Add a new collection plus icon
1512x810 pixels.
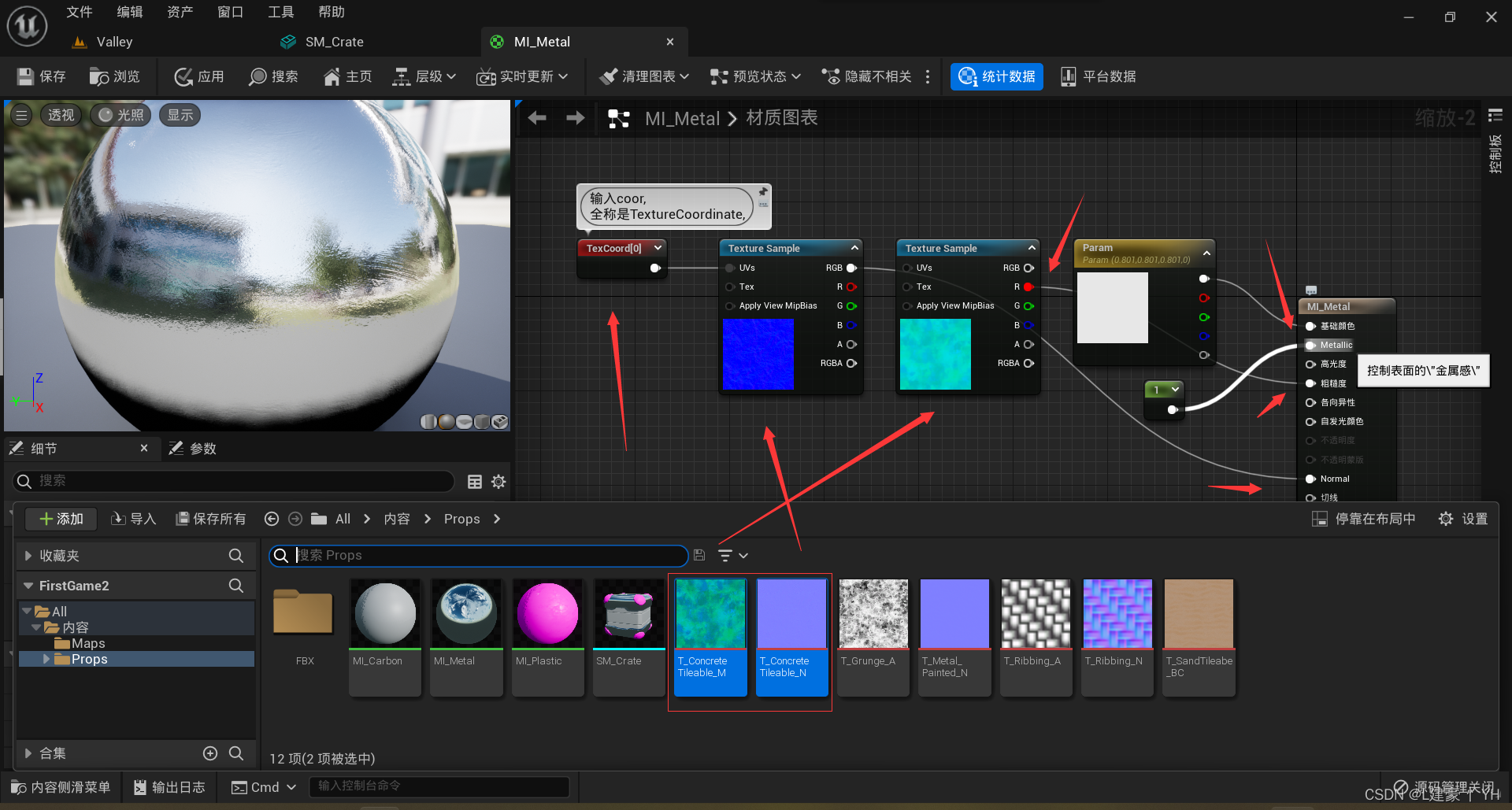[x=210, y=753]
